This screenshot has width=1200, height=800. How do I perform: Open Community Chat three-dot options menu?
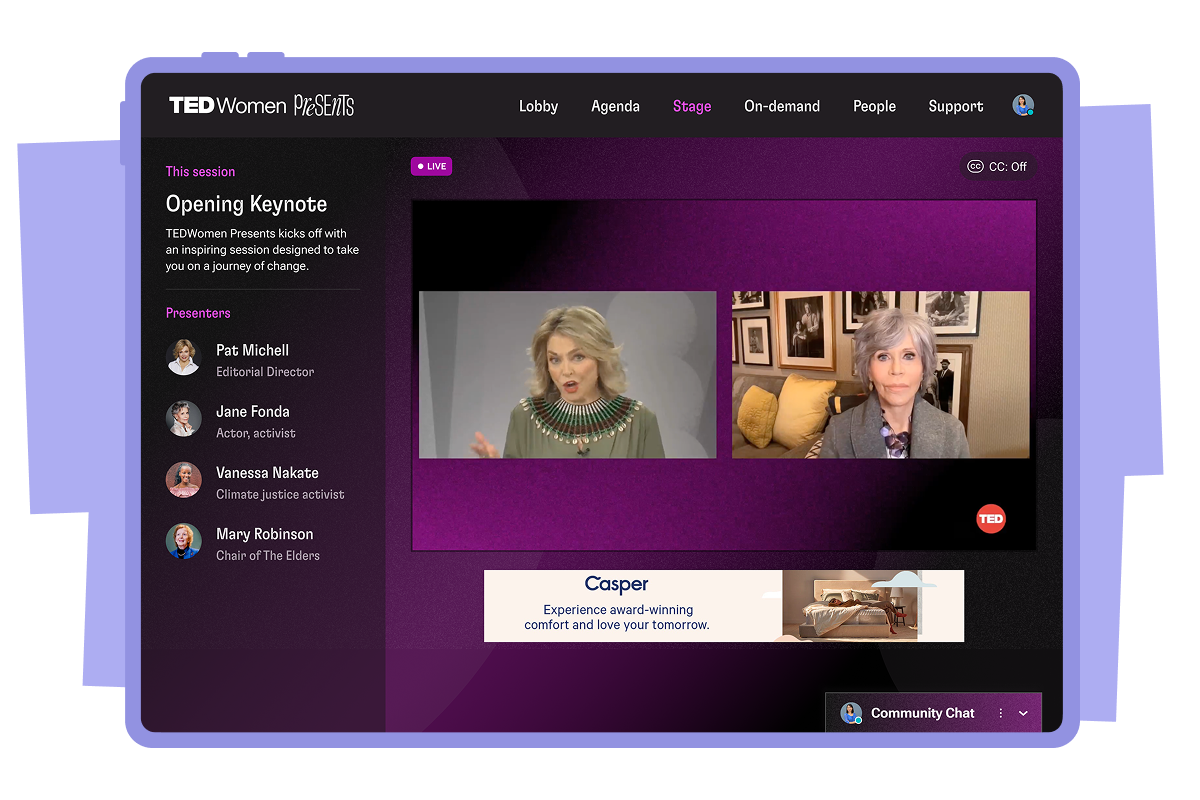point(1000,713)
